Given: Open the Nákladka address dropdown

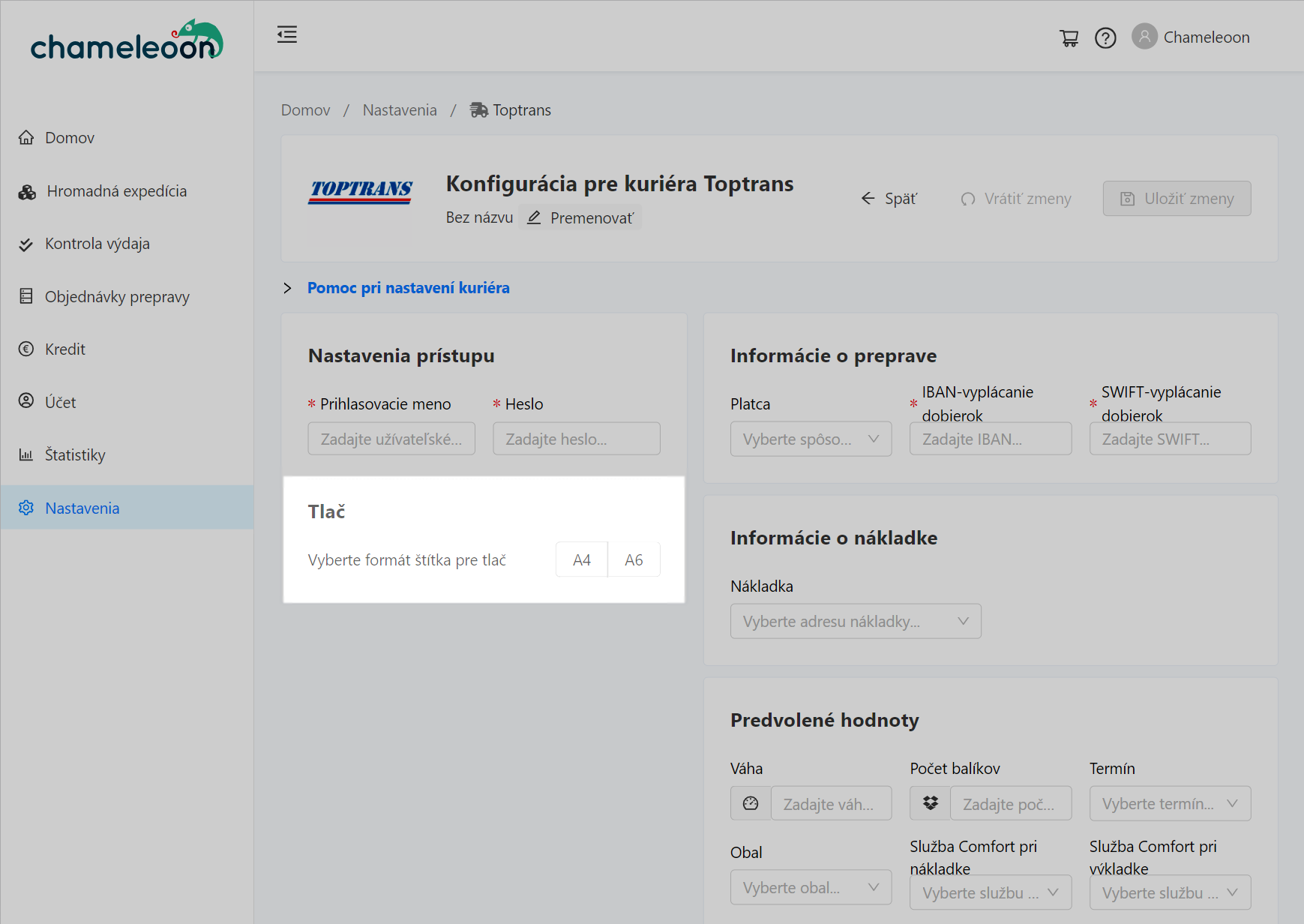Looking at the screenshot, I should [855, 621].
